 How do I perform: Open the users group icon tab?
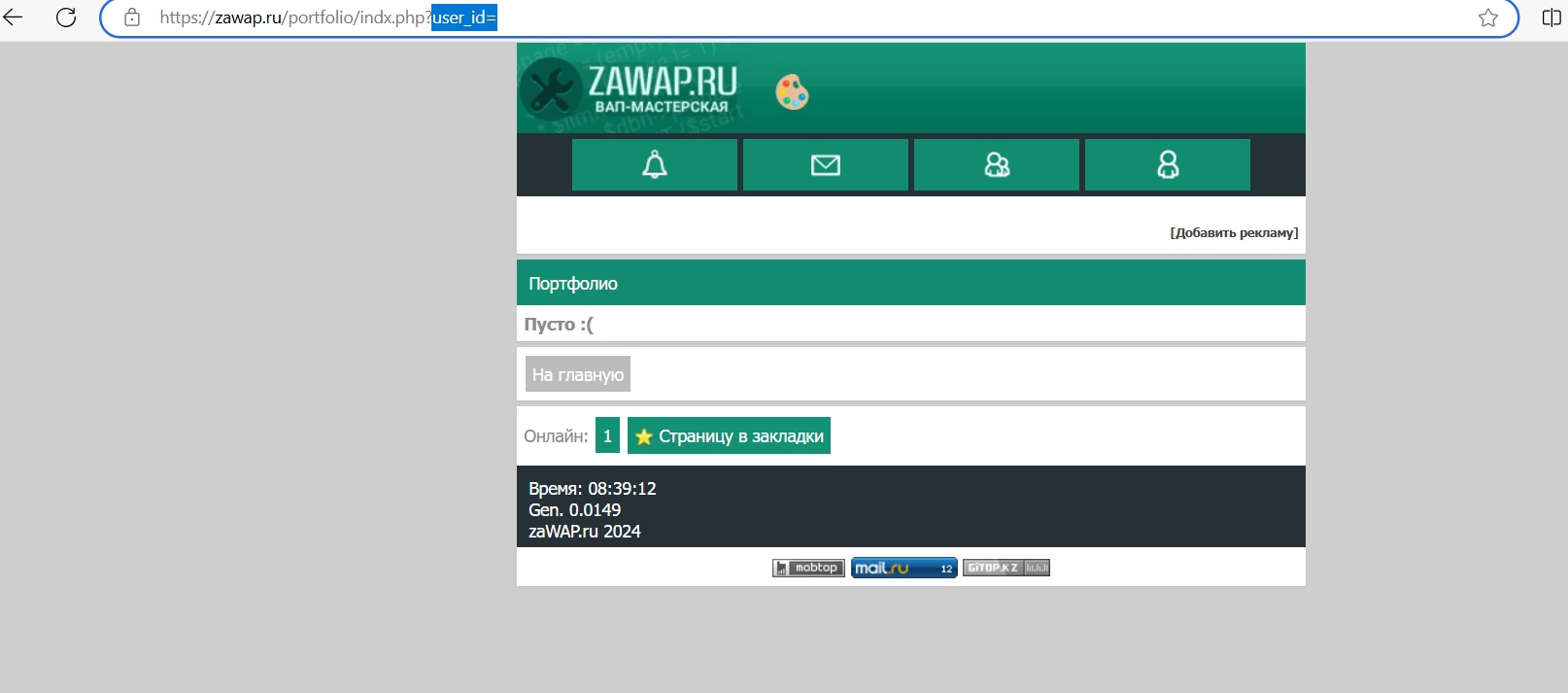(997, 165)
